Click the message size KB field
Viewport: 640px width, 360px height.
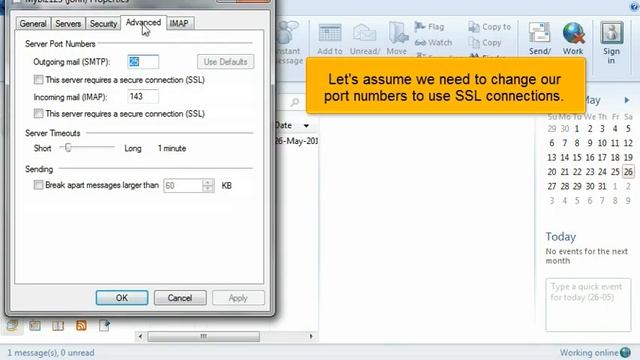[183, 185]
